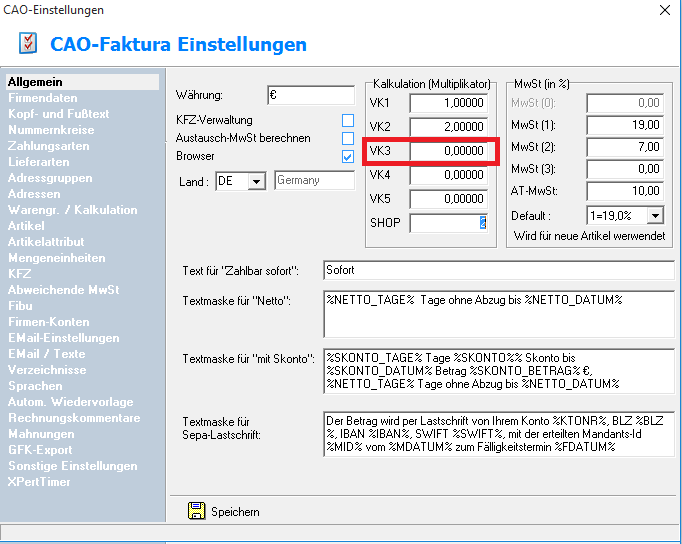Click the Währung input field
682x544 pixels.
tap(311, 95)
